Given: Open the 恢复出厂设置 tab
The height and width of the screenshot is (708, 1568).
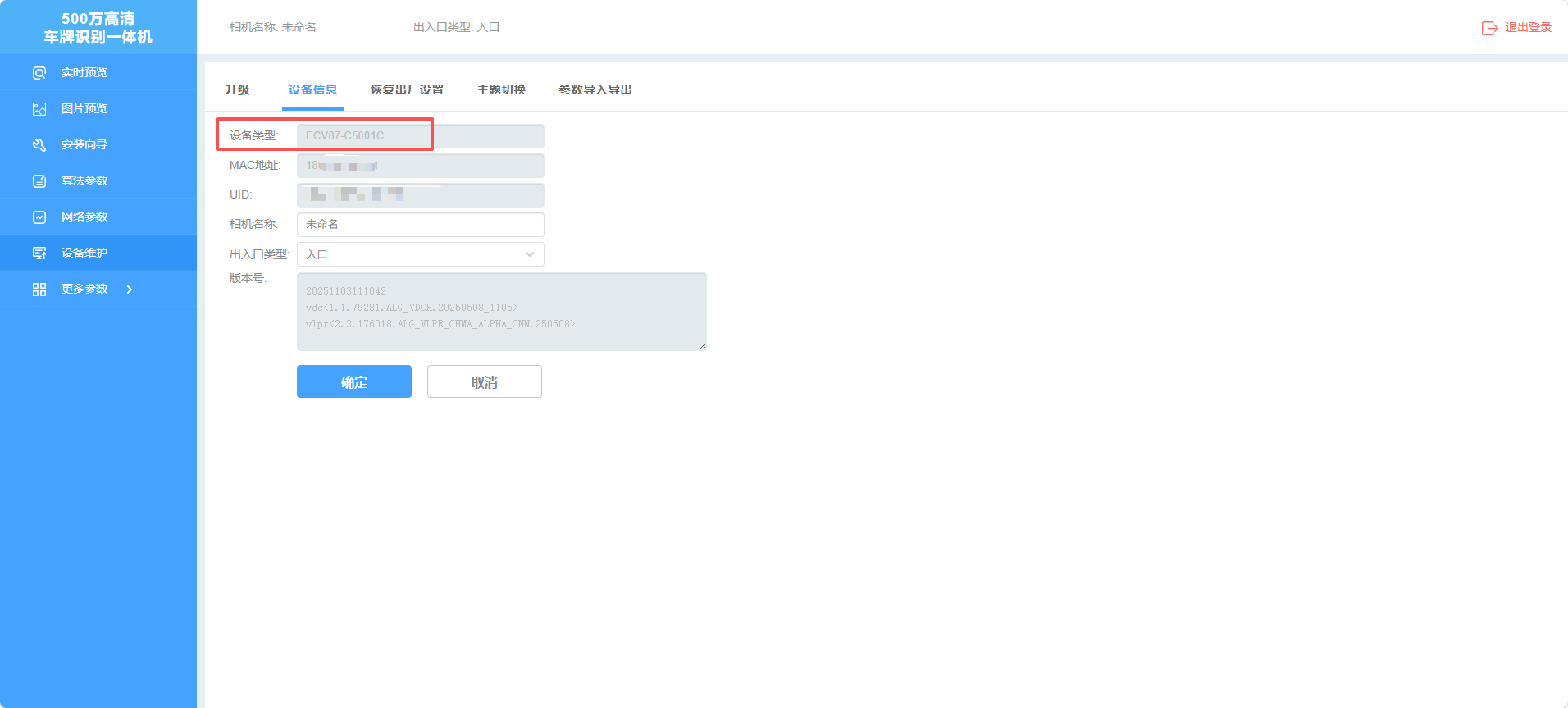Looking at the screenshot, I should [408, 89].
